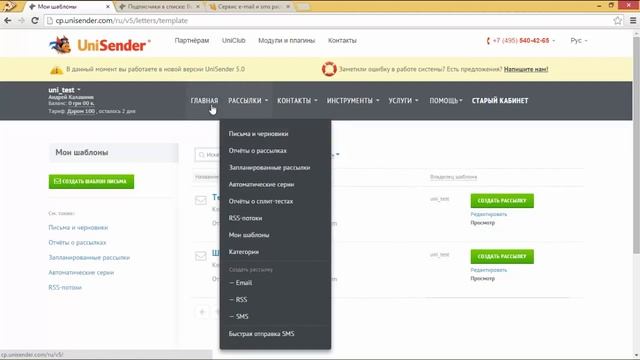Select Запланированные рассылки in dropdown menu

[269, 167]
